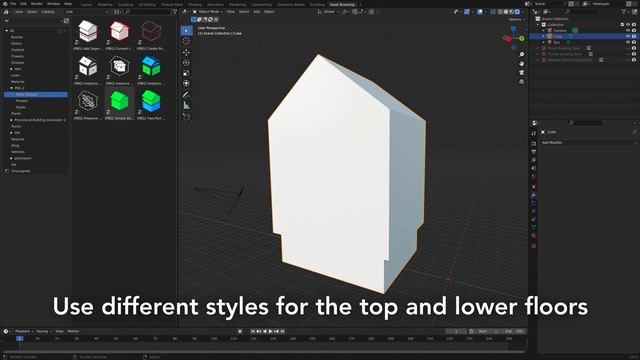
Task: Open the viewport Options dropdown
Action: point(516,20)
